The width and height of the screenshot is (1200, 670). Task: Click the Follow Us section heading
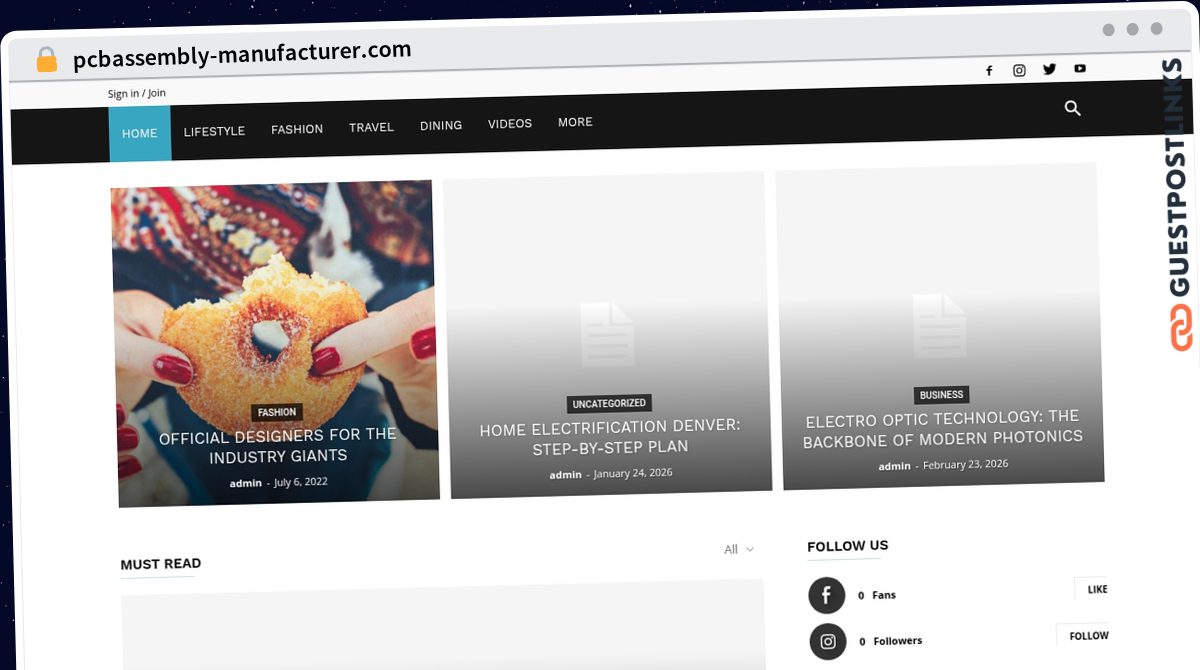tap(848, 545)
